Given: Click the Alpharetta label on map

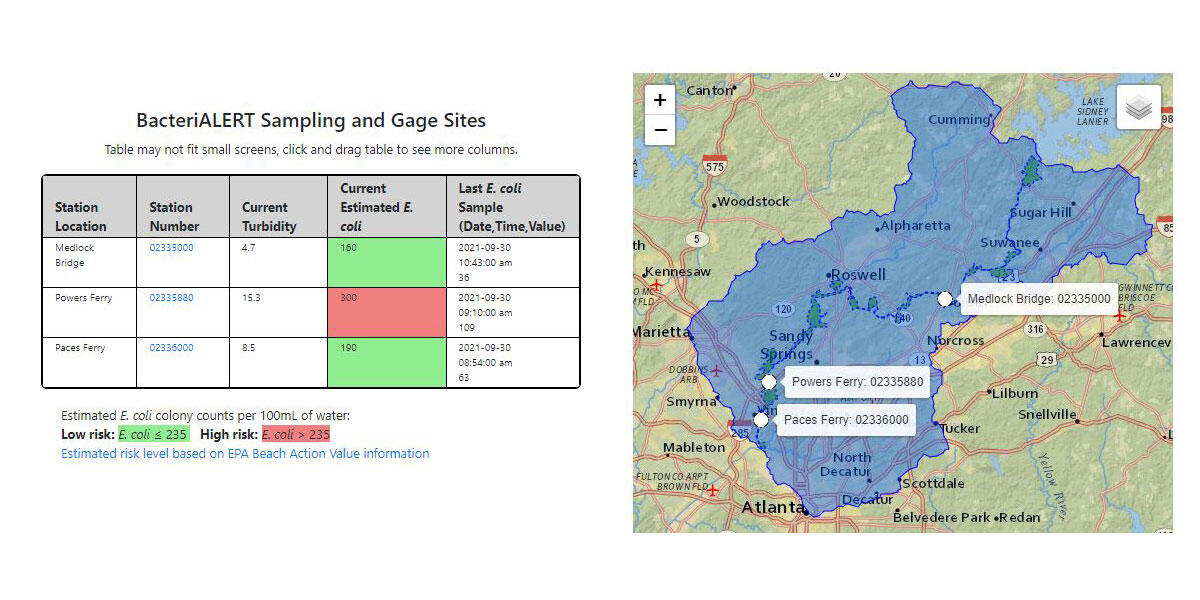Looking at the screenshot, I should (916, 225).
